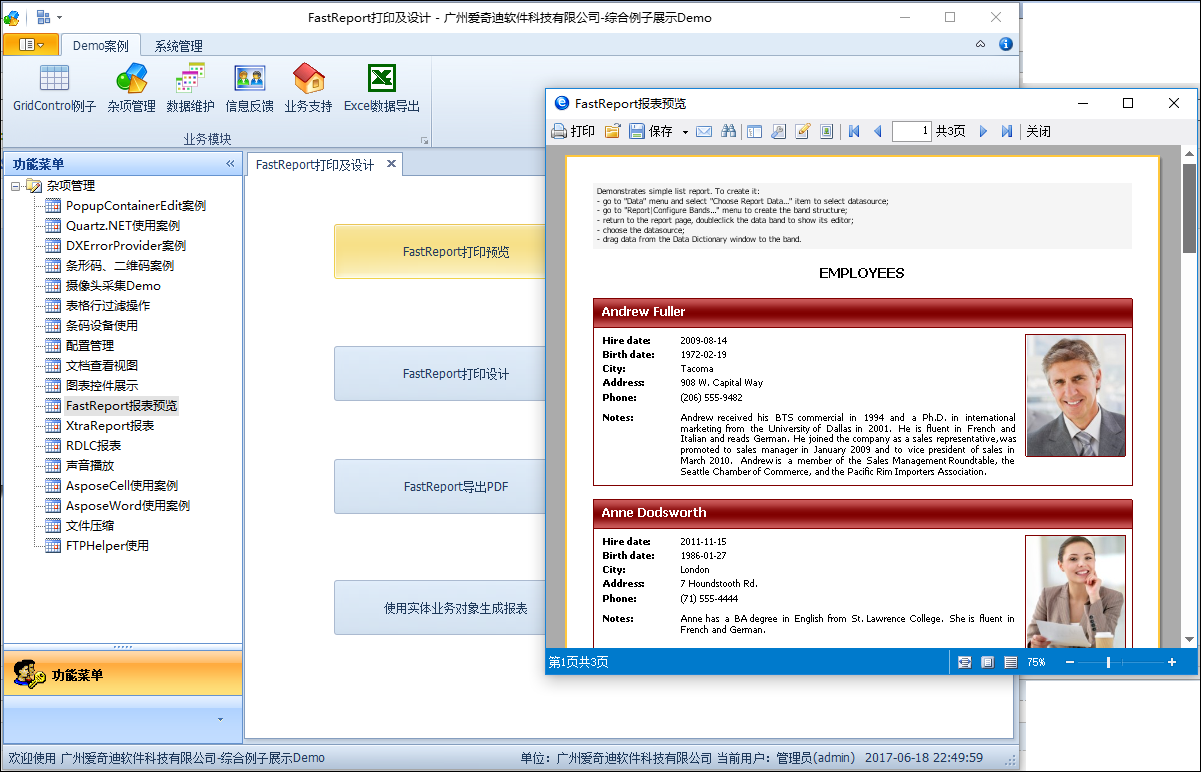Screen dimensions: 1201x772
Task: Open the 业务支持 house icon
Action: tap(308, 78)
